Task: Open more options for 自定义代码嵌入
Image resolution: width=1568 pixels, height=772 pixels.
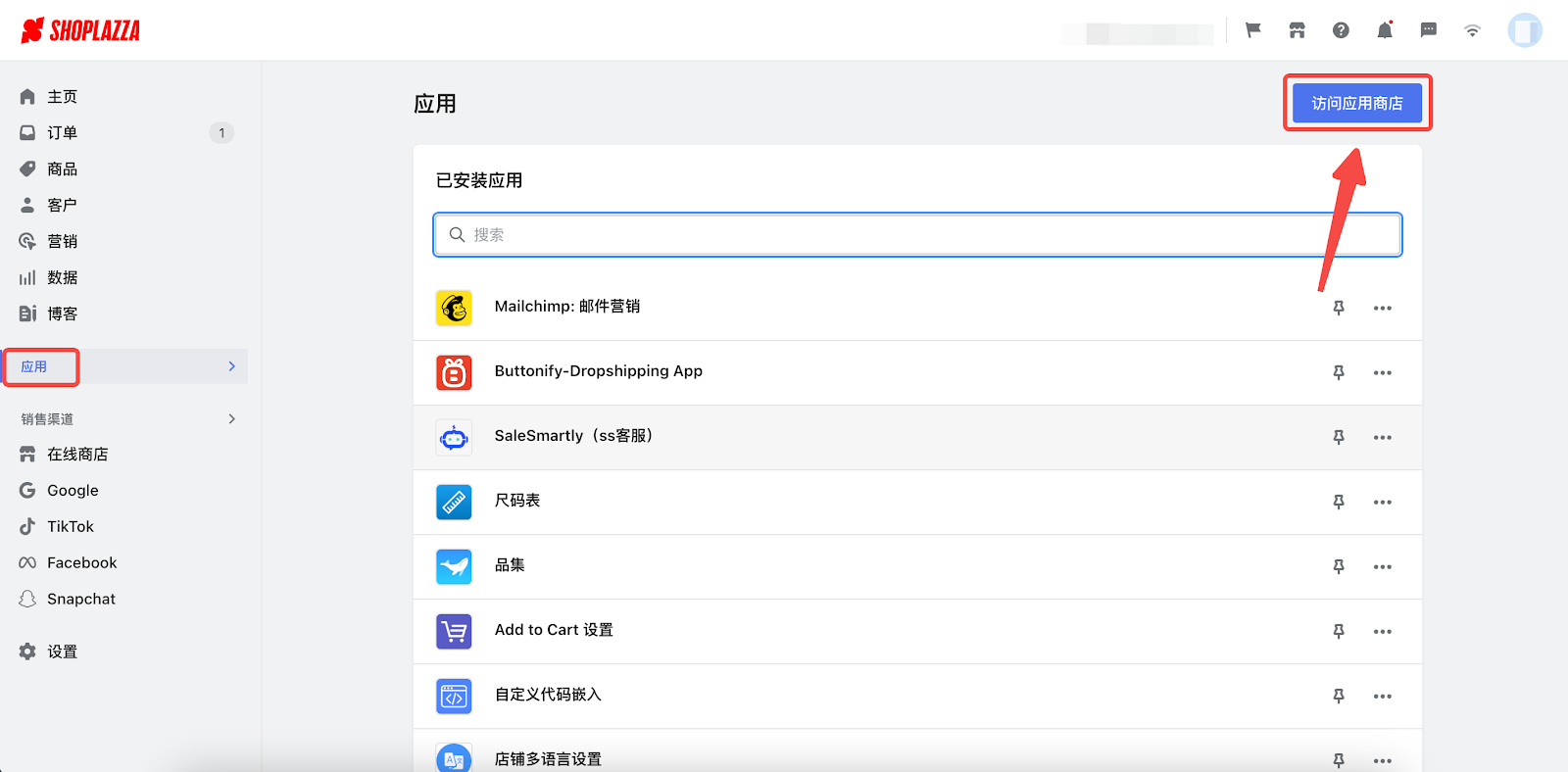Action: (1383, 696)
